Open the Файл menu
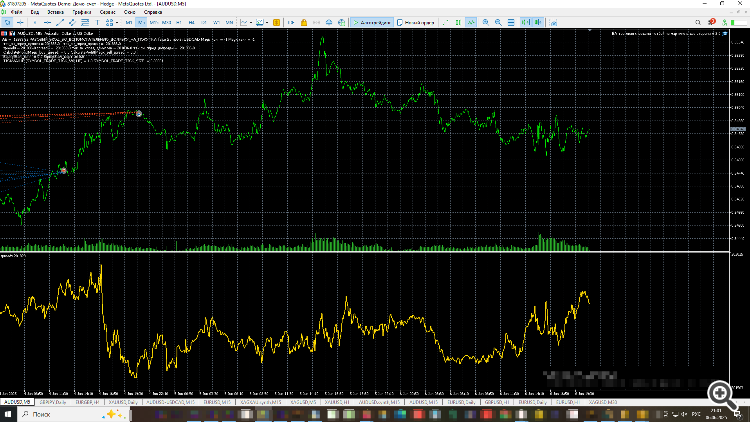This screenshot has width=750, height=422. (16, 12)
